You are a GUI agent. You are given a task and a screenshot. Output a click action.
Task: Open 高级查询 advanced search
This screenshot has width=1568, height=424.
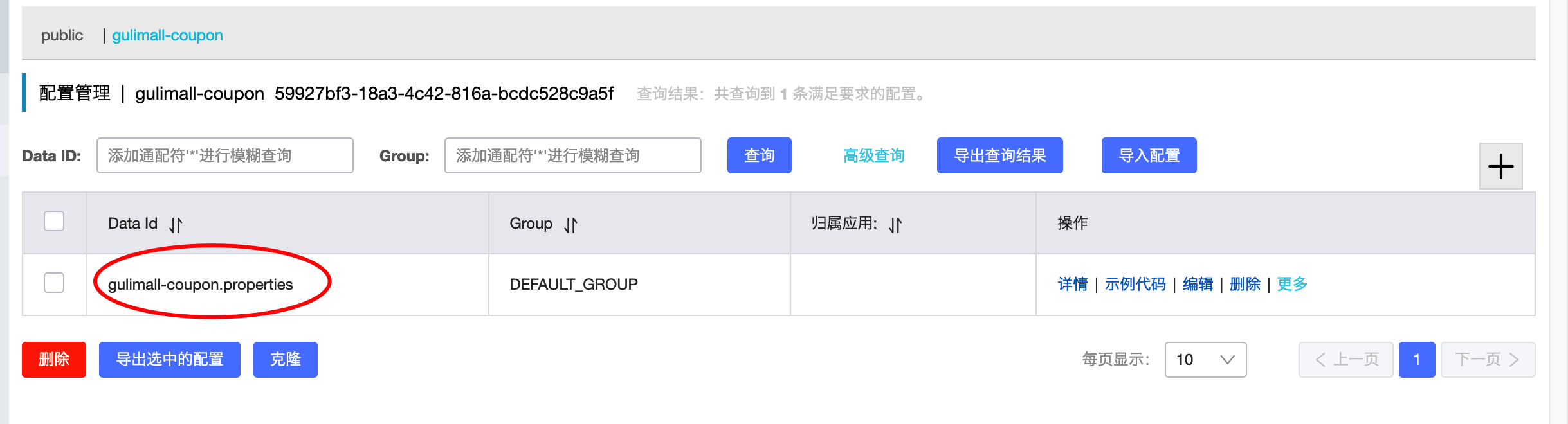pos(873,155)
